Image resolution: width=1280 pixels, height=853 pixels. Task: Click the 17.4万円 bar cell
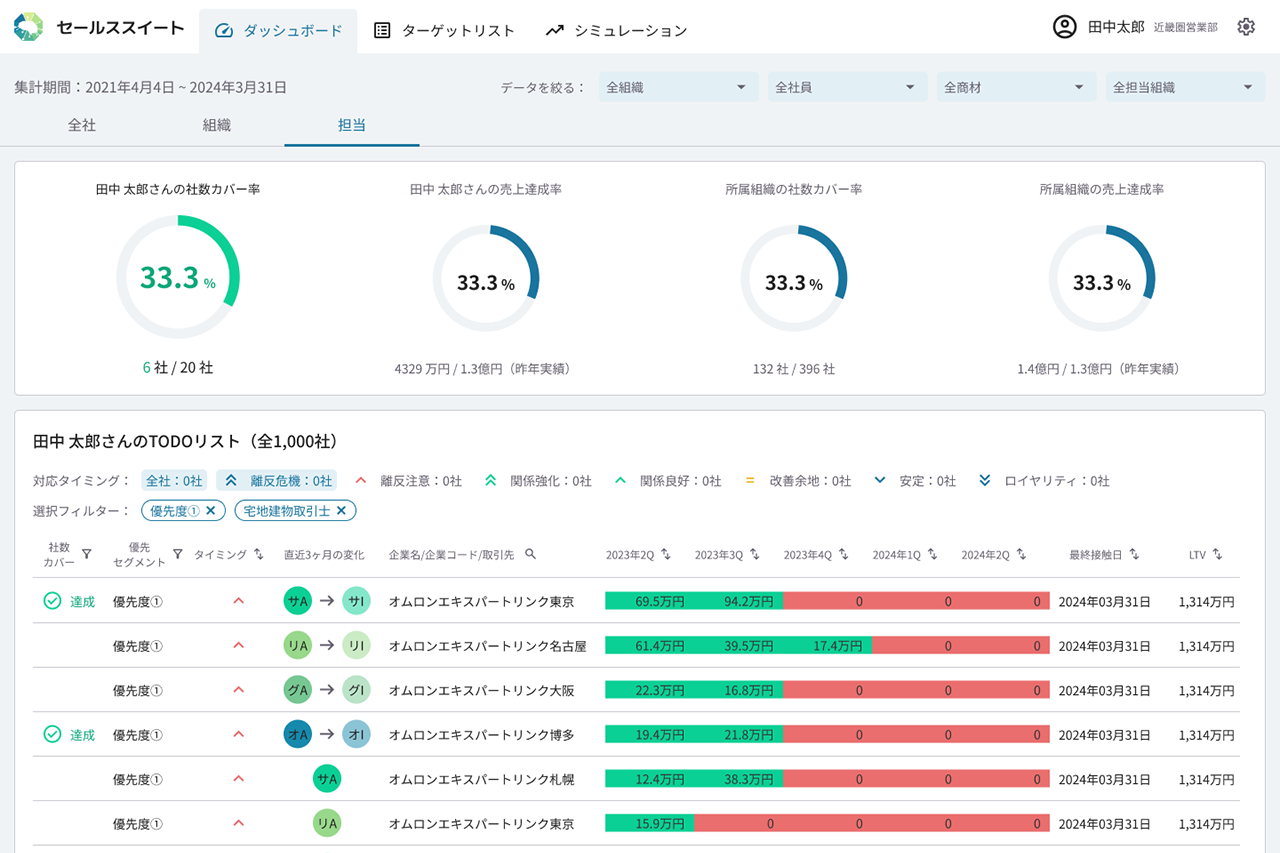pos(828,646)
